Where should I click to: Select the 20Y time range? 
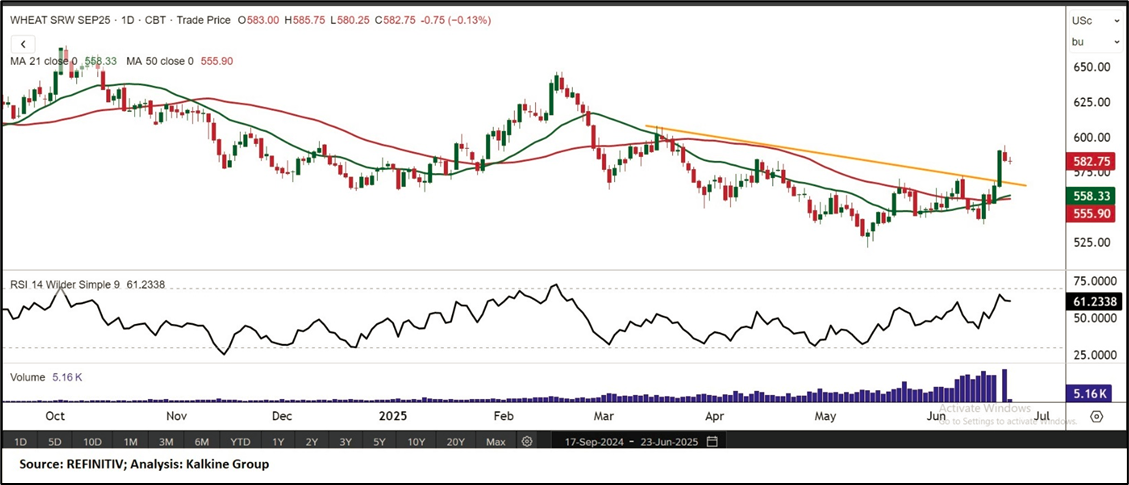point(455,441)
